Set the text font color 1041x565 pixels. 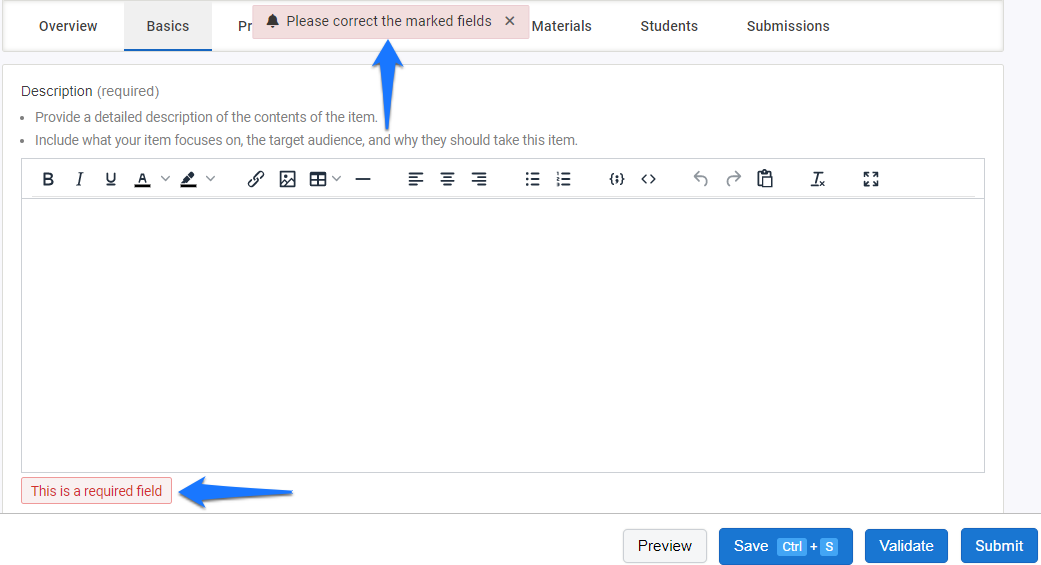tap(142, 179)
